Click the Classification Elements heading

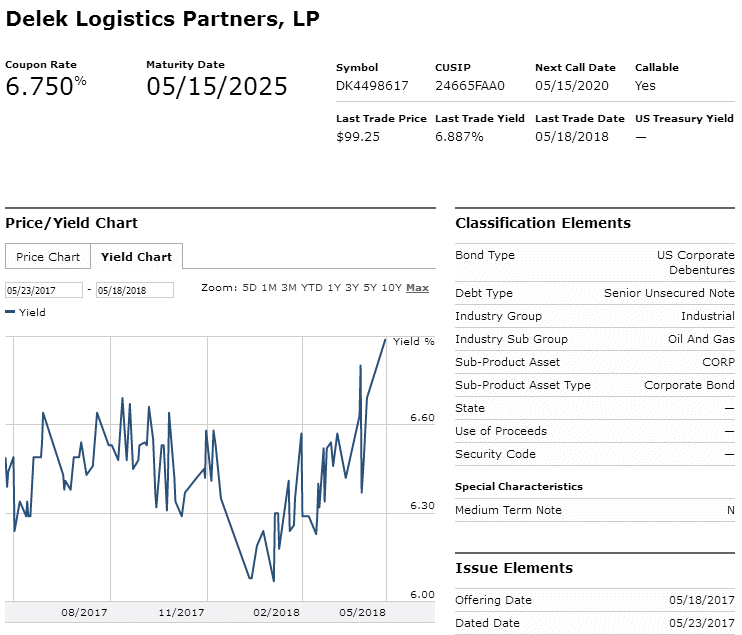(543, 223)
